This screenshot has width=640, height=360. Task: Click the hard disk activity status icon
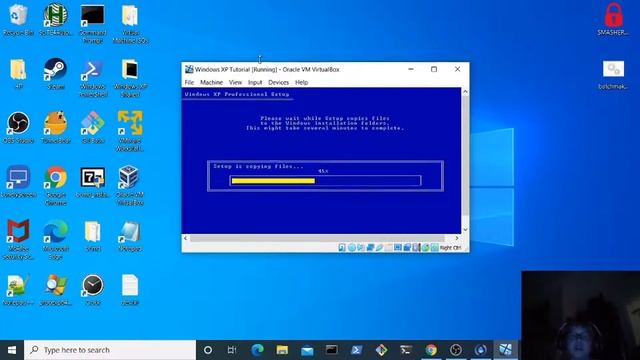click(342, 247)
